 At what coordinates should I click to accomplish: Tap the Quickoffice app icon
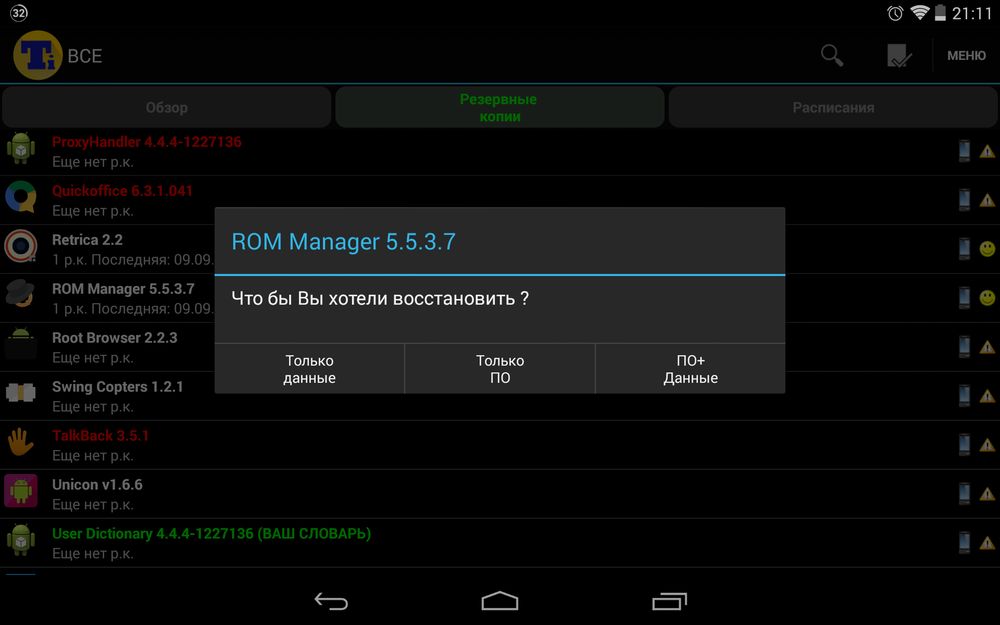(20, 197)
